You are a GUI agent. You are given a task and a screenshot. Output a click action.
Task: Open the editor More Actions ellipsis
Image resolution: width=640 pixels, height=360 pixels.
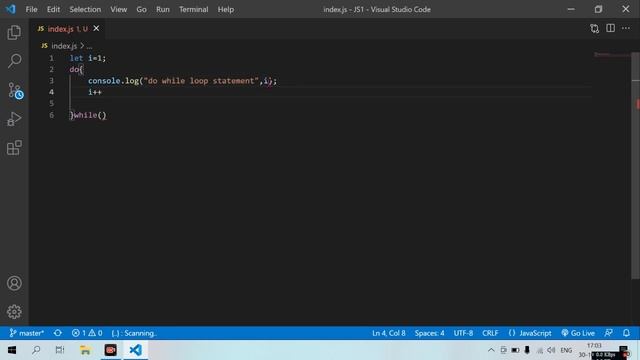626,28
